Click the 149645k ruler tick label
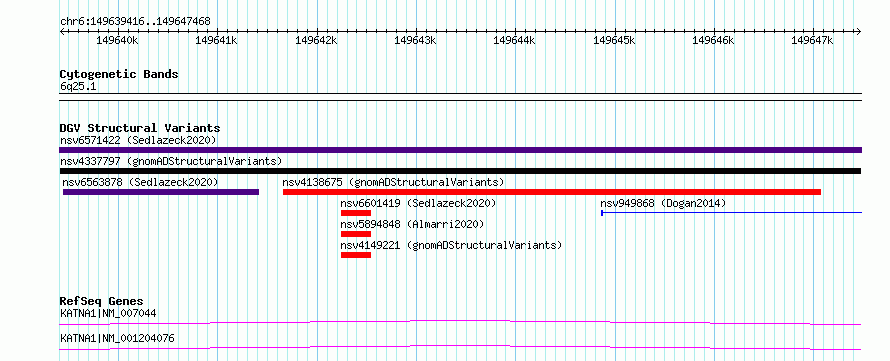890x361 pixels. (614, 40)
